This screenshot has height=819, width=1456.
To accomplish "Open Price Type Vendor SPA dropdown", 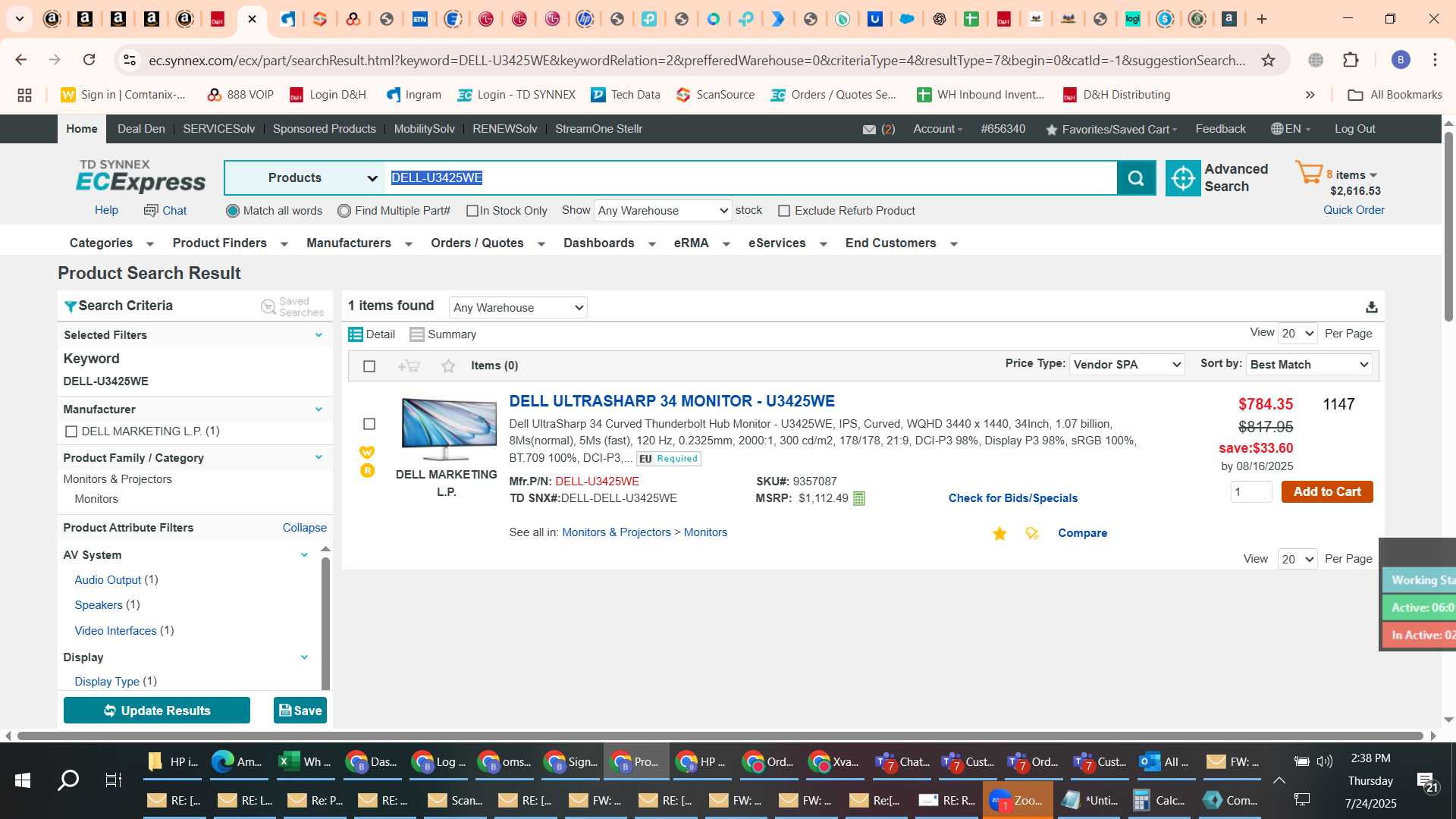I will coord(1127,365).
